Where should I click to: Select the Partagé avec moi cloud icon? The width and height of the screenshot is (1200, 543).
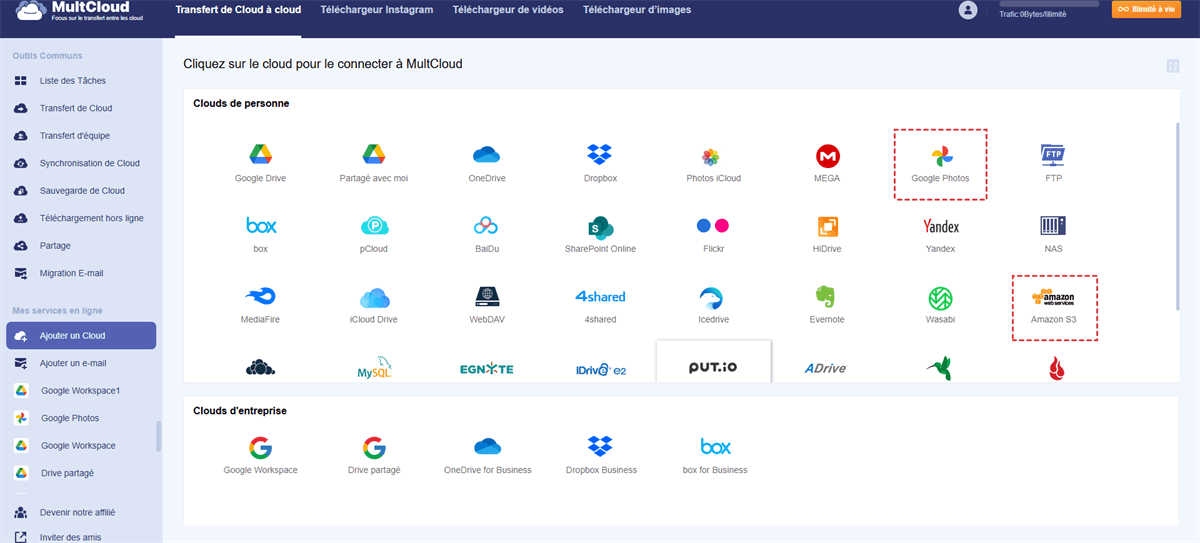point(374,163)
